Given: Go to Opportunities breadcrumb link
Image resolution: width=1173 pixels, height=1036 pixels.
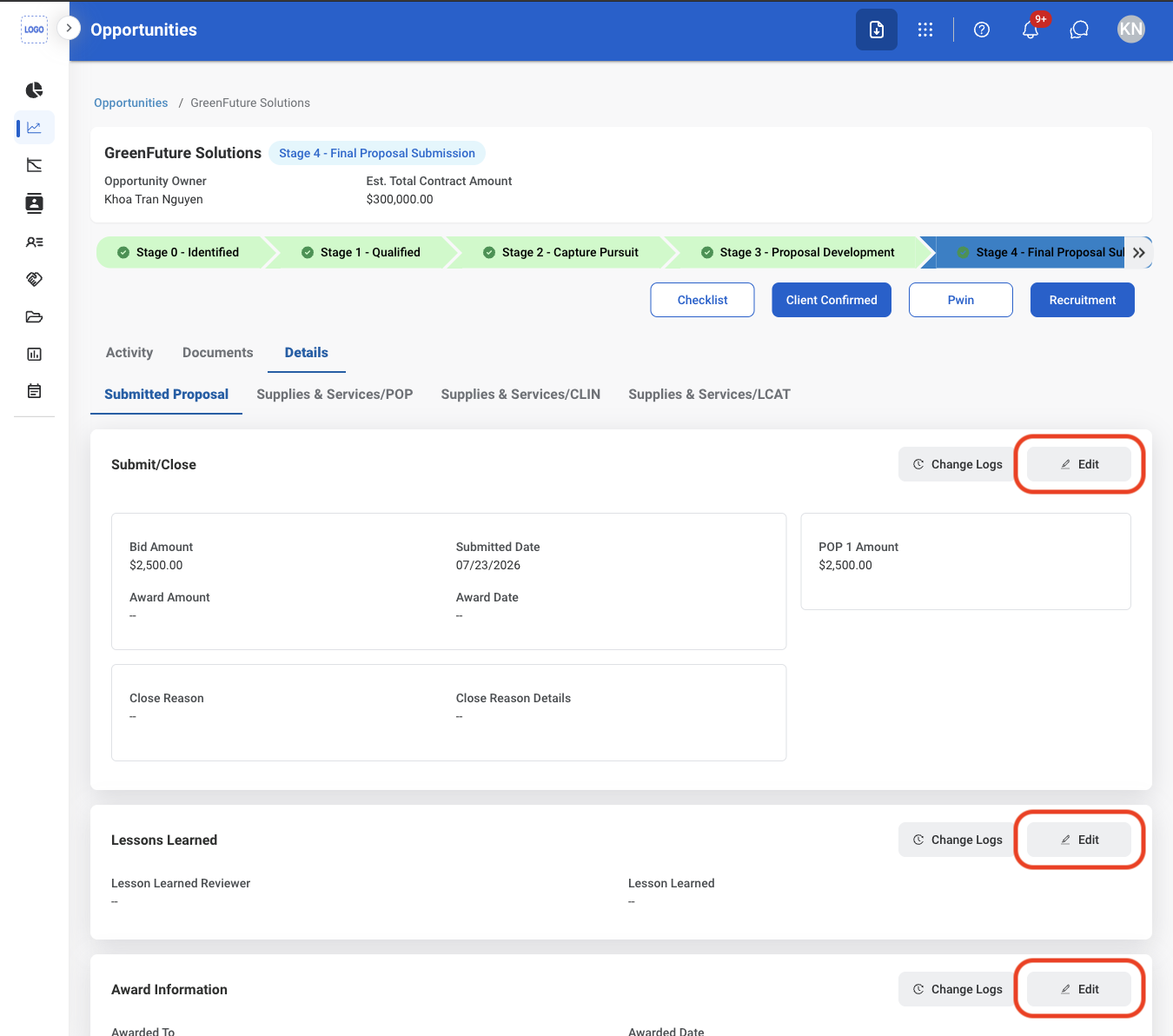Looking at the screenshot, I should coord(130,103).
